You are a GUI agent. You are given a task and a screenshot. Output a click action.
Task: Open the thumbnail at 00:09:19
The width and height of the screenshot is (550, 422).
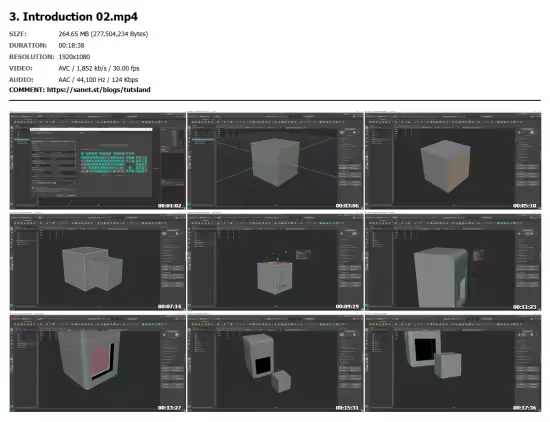coord(275,262)
